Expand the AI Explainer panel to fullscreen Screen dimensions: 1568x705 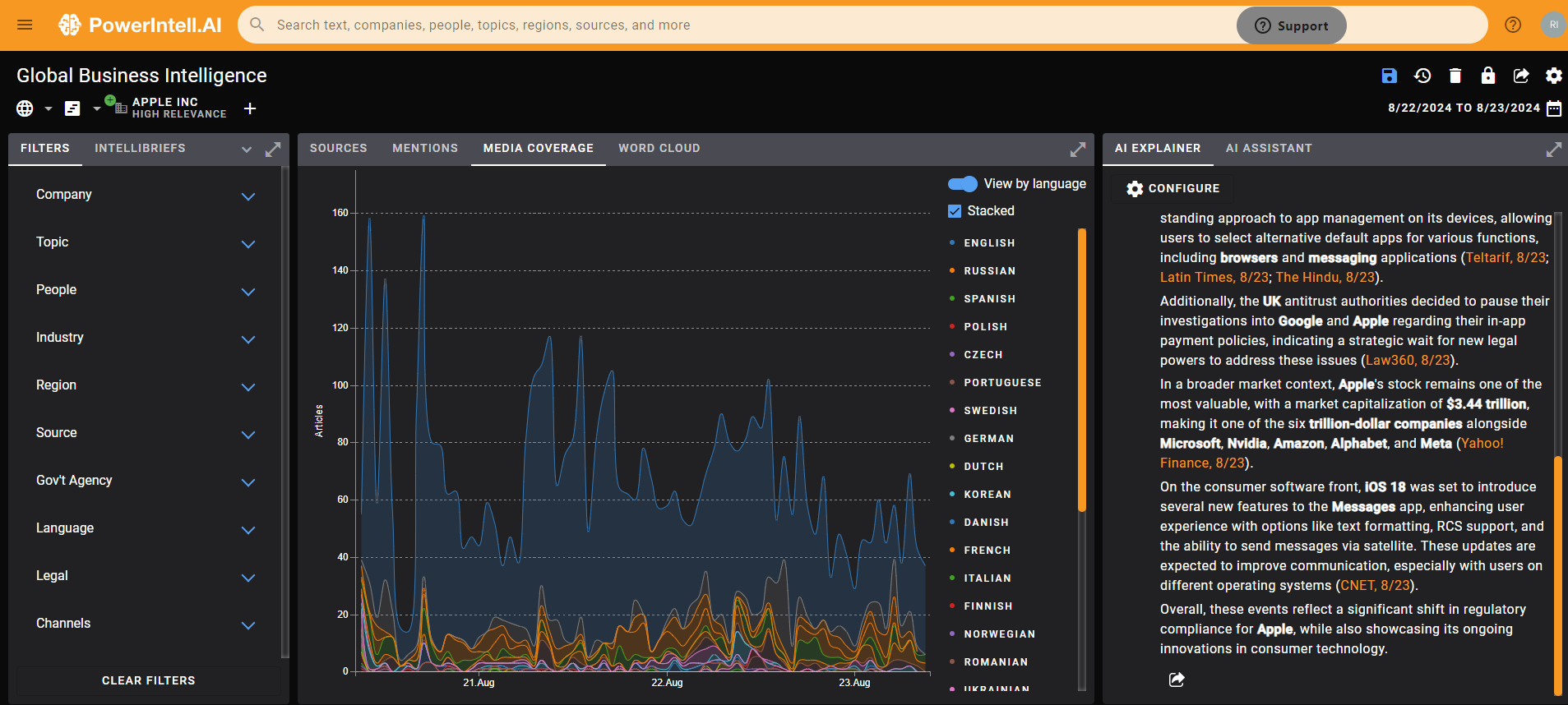tap(1554, 150)
